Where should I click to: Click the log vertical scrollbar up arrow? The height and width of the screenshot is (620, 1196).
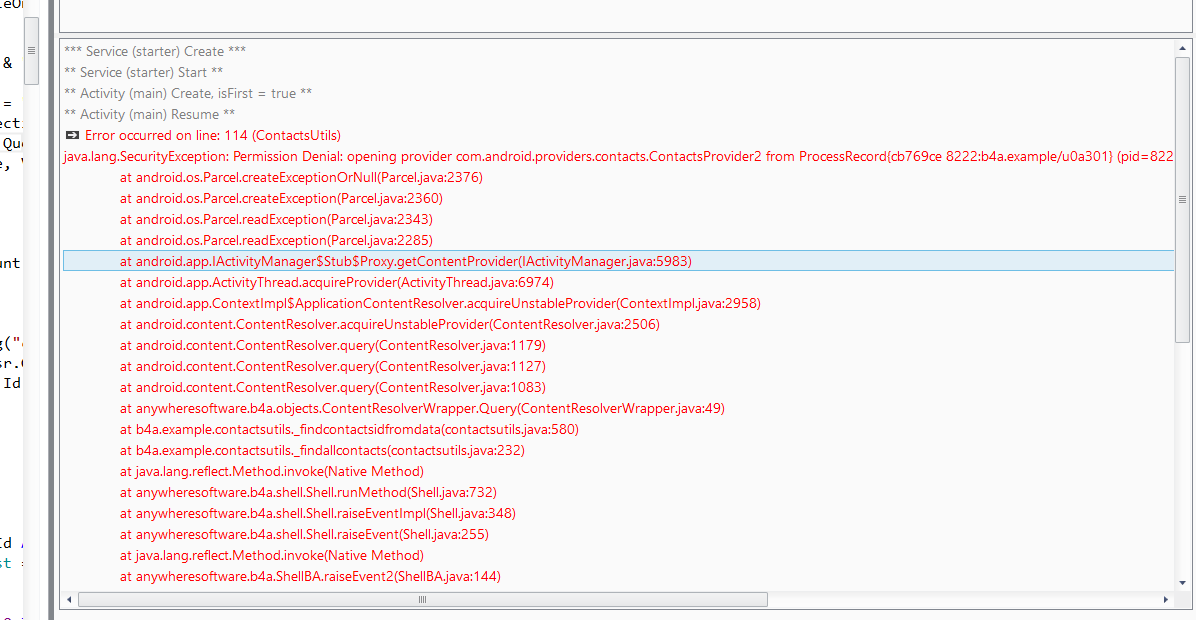pos(1182,48)
